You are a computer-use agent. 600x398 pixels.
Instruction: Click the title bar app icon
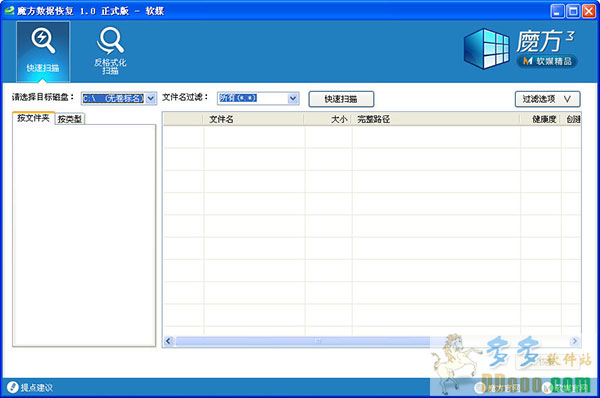pos(9,11)
